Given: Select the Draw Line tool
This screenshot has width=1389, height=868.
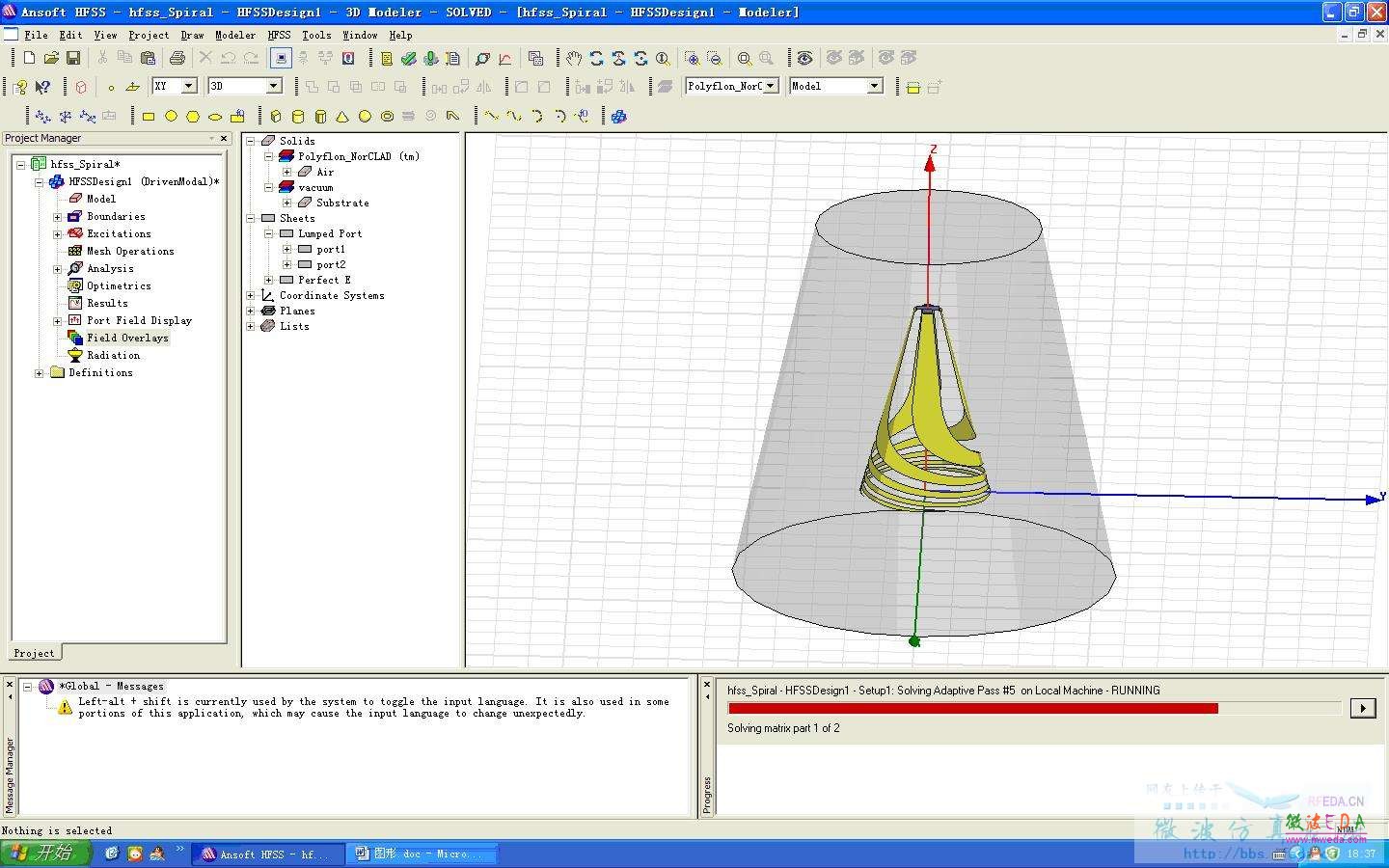Looking at the screenshot, I should (x=492, y=117).
